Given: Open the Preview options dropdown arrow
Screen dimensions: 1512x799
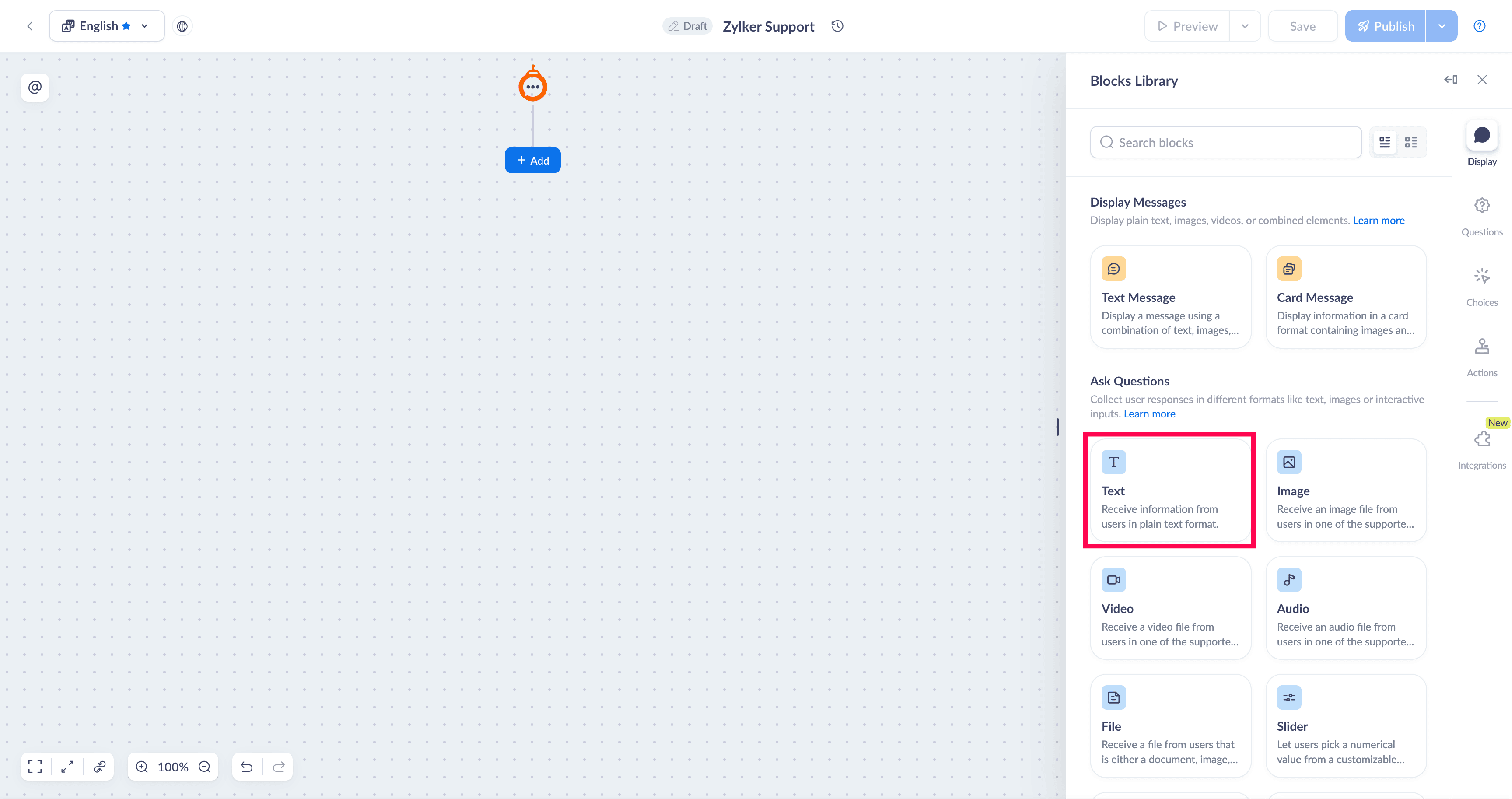Looking at the screenshot, I should coord(1244,26).
